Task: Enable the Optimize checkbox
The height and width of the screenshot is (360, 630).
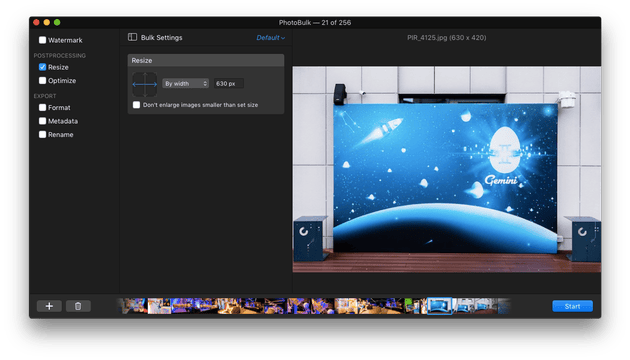Action: pyautogui.click(x=42, y=80)
